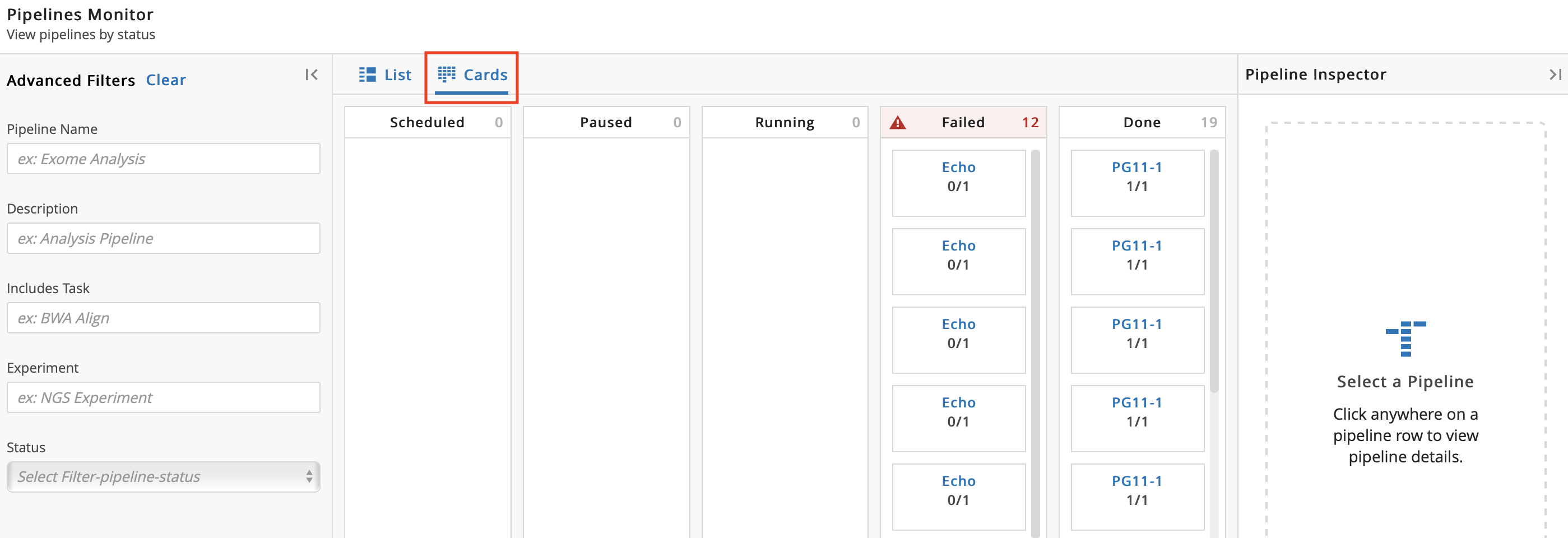Screen dimensions: 1568x538
Task: Click the Failed column warning triangle icon
Action: pyautogui.click(x=897, y=123)
